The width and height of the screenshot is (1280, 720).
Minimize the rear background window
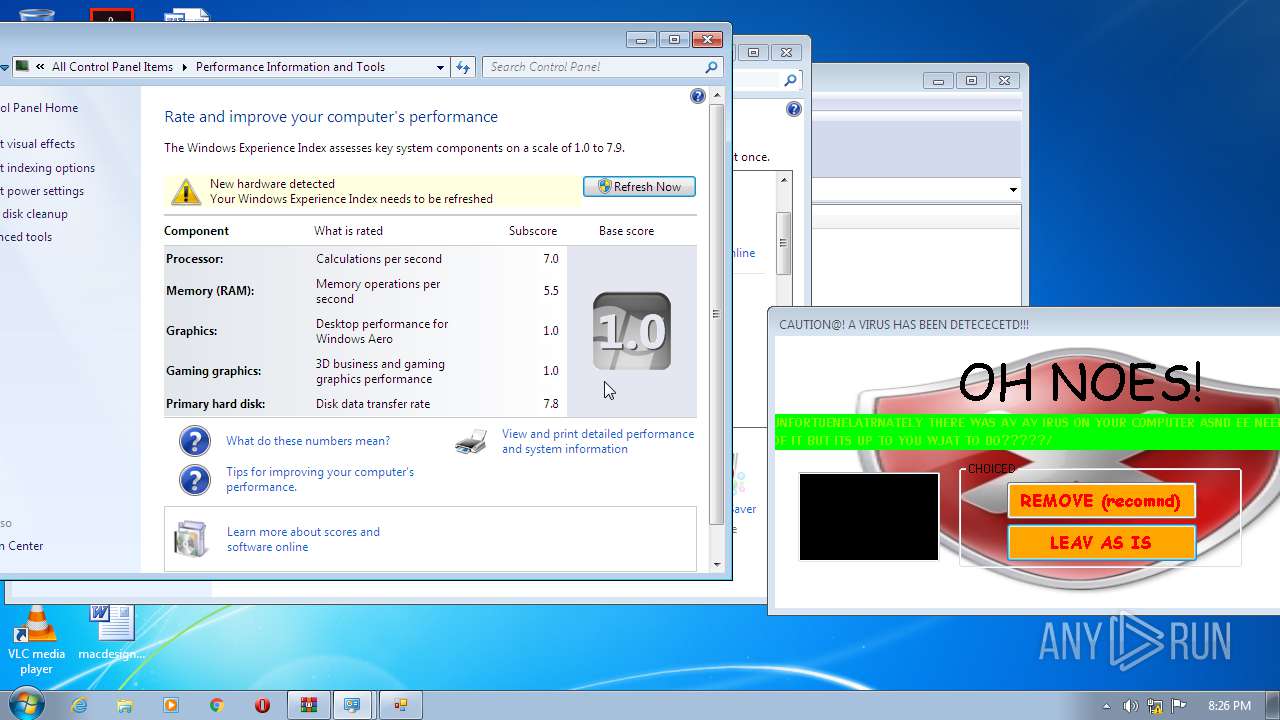pyautogui.click(x=938, y=81)
